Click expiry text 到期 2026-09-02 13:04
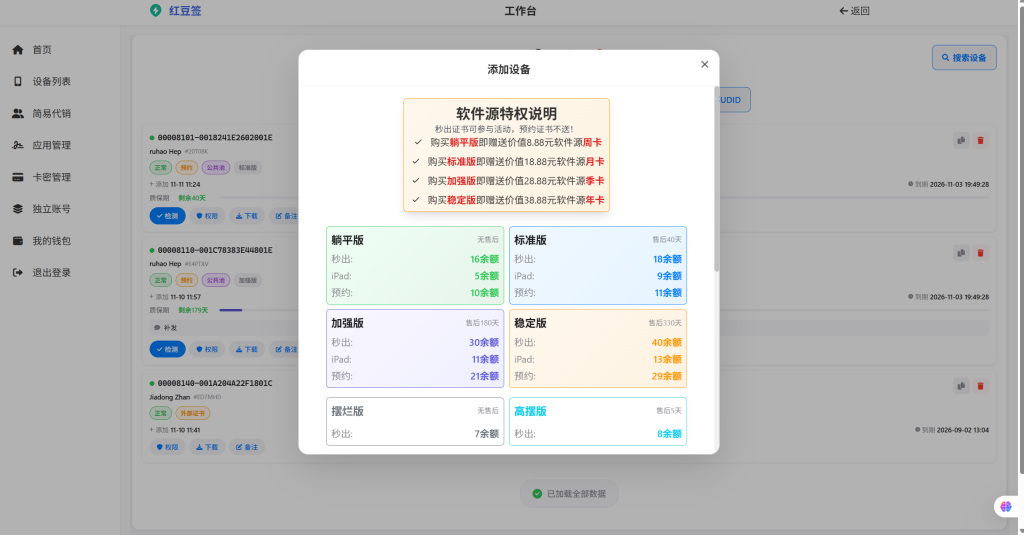 coord(952,430)
